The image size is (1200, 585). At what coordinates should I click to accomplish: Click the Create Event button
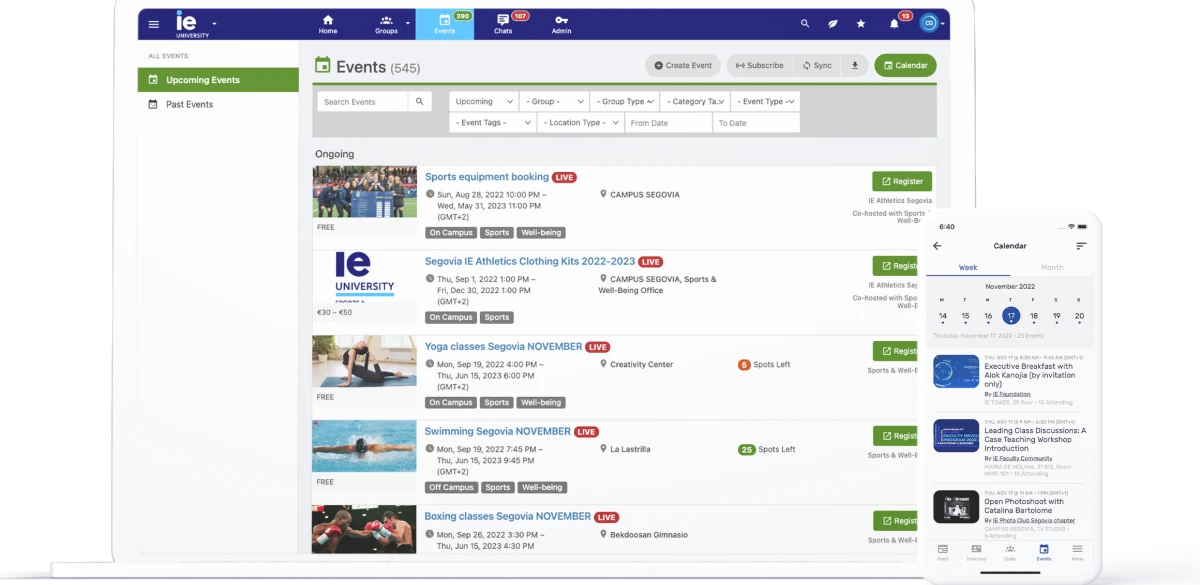[683, 66]
